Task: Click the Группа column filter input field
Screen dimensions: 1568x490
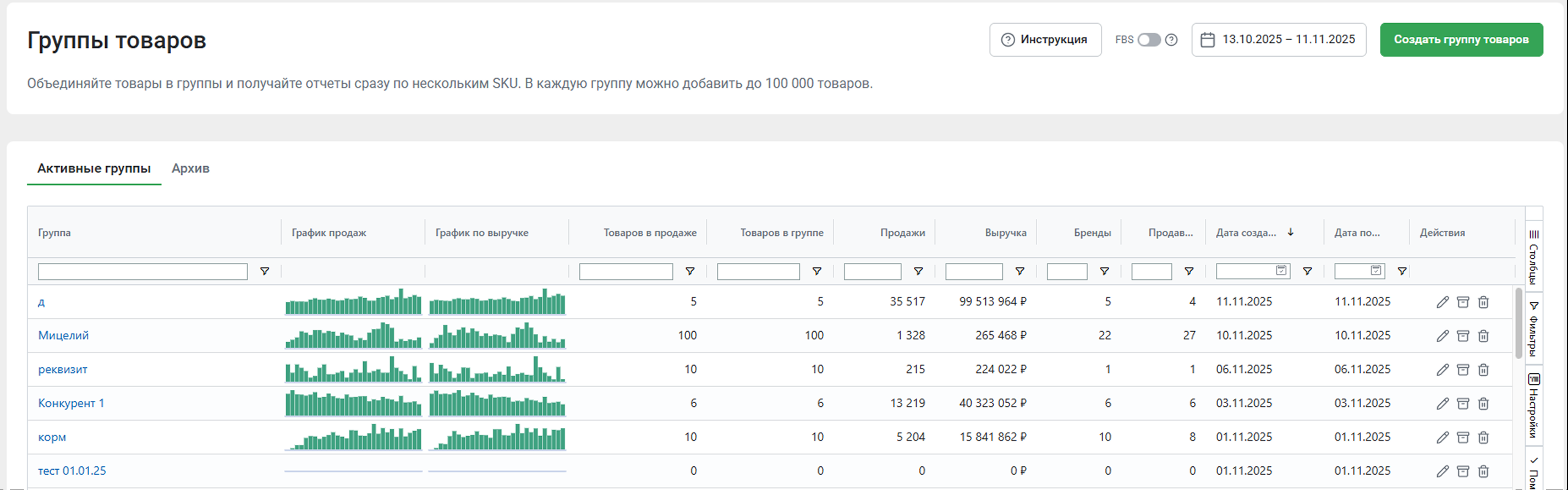Action: tap(143, 271)
